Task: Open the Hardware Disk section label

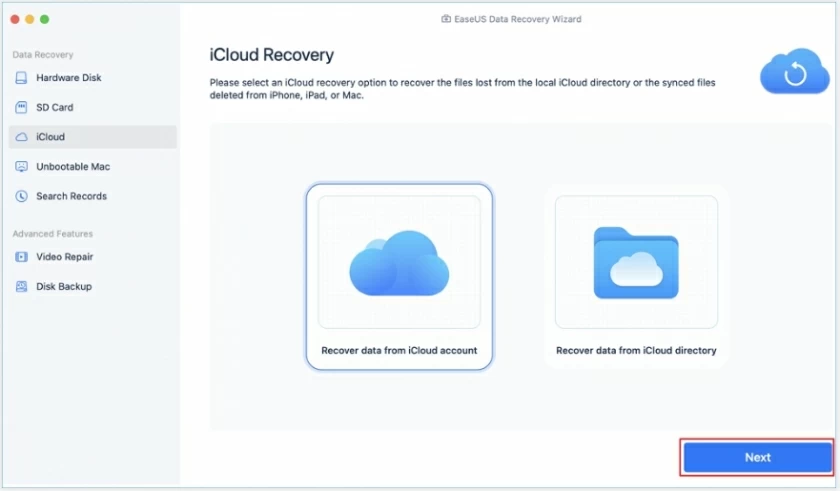Action: tap(69, 78)
